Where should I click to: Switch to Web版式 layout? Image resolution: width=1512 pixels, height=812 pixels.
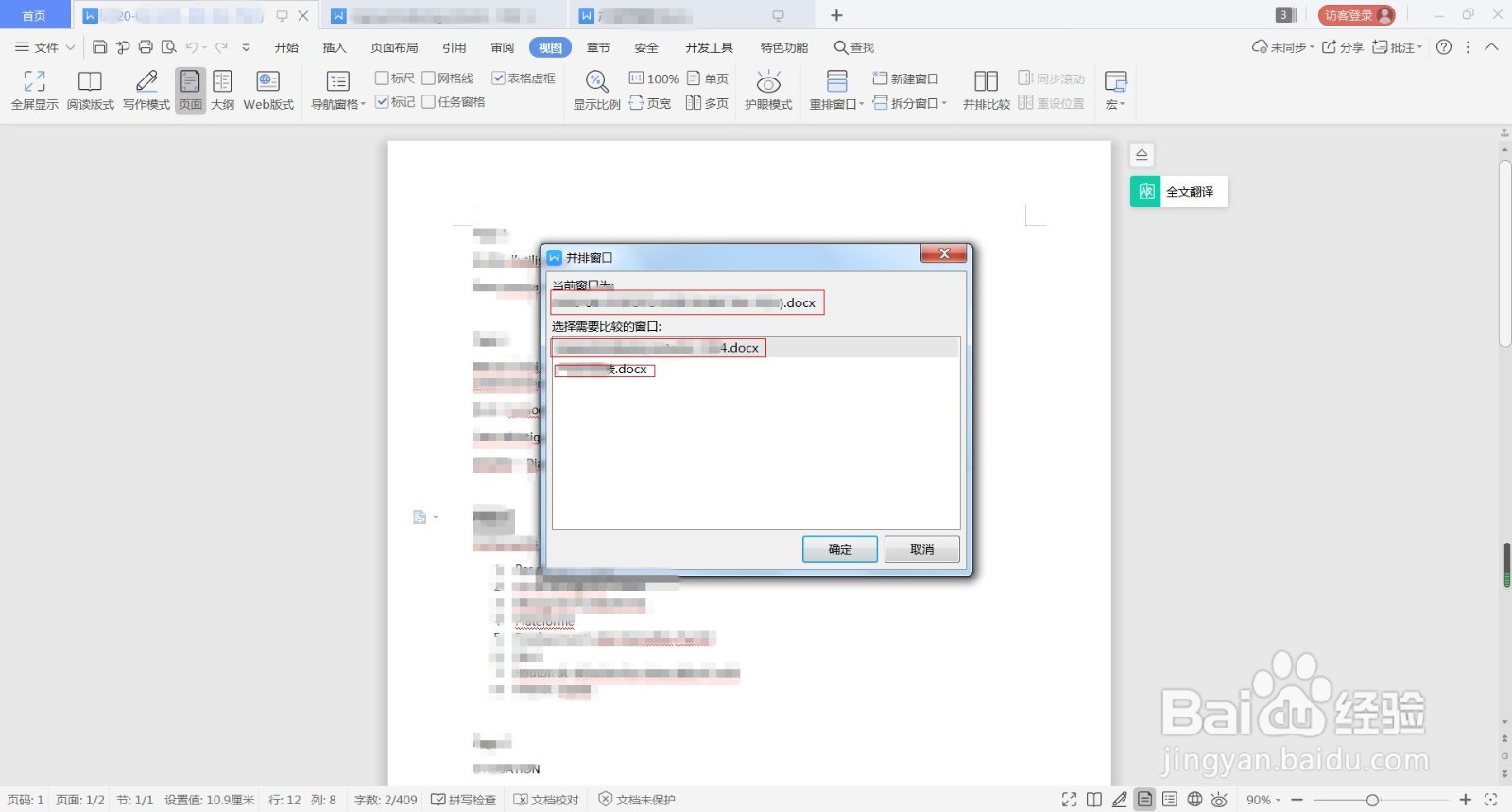(x=268, y=91)
